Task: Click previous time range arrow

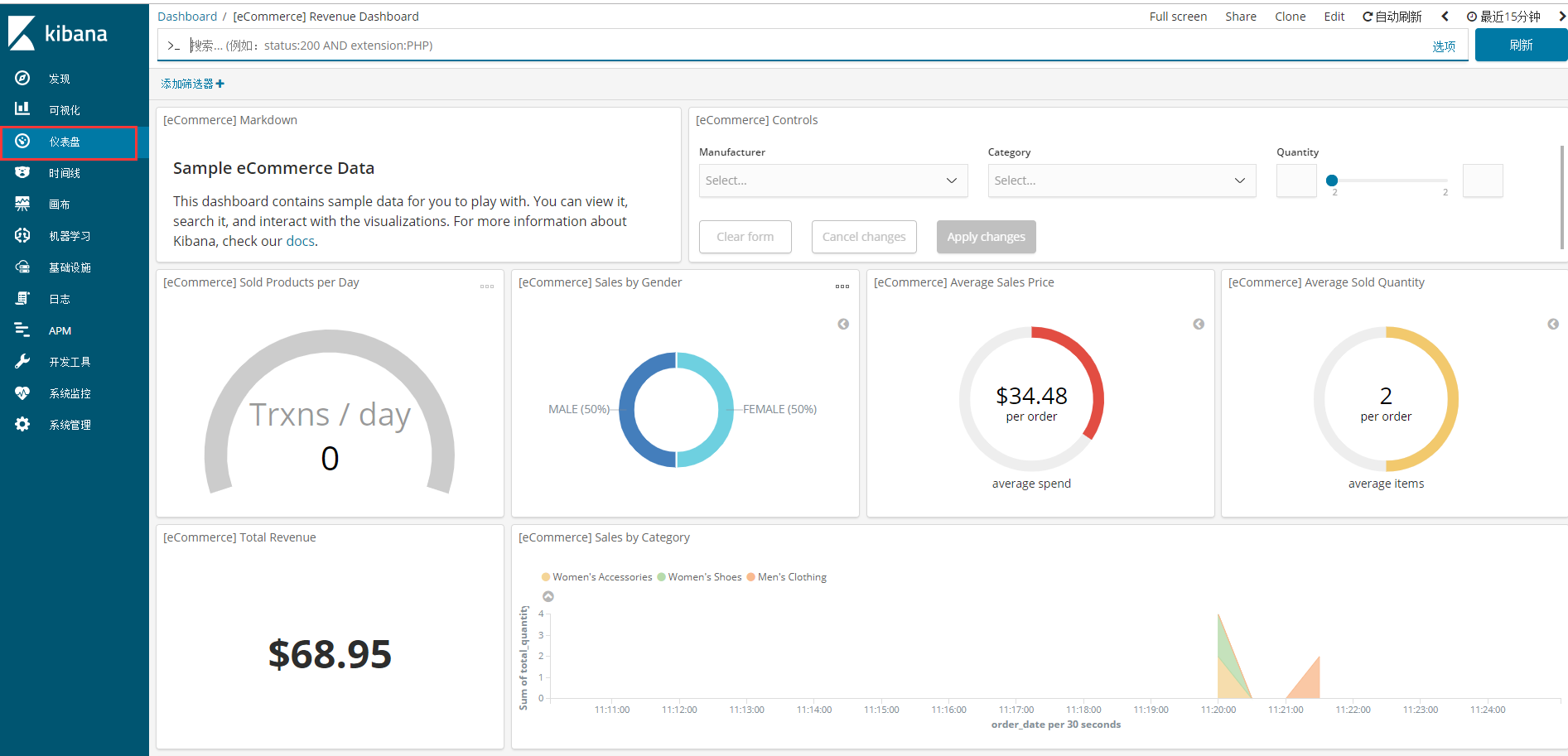Action: pyautogui.click(x=1445, y=17)
